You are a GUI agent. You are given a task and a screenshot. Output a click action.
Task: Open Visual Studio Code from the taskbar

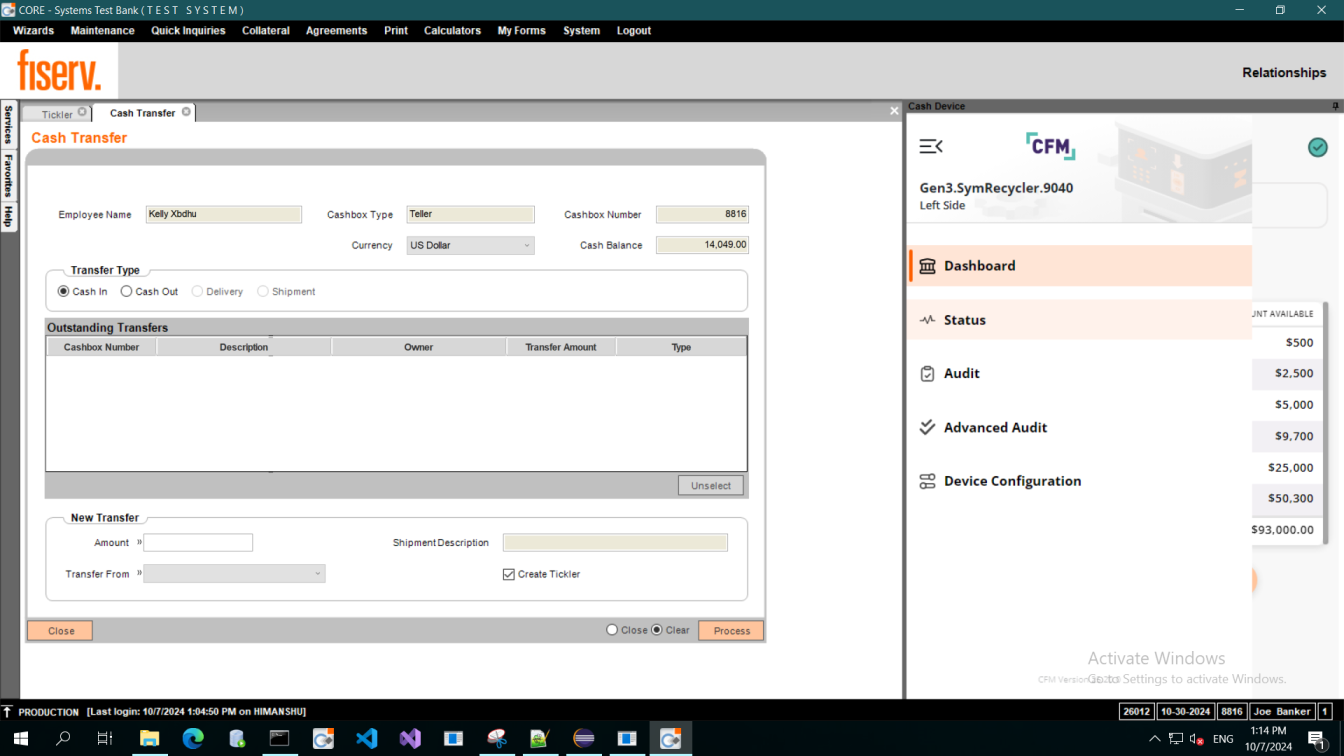click(x=367, y=739)
